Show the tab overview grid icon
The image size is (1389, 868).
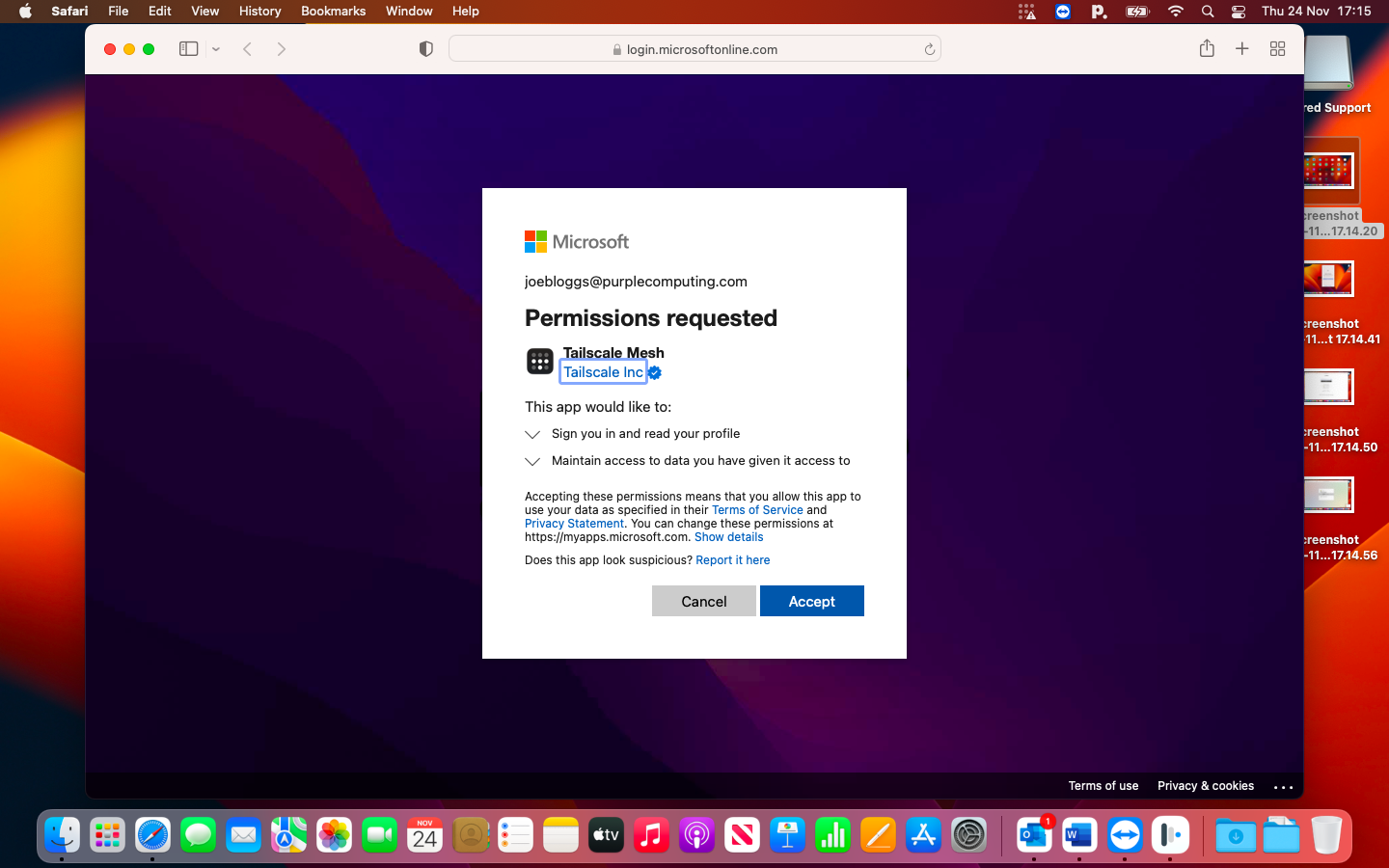(1277, 49)
